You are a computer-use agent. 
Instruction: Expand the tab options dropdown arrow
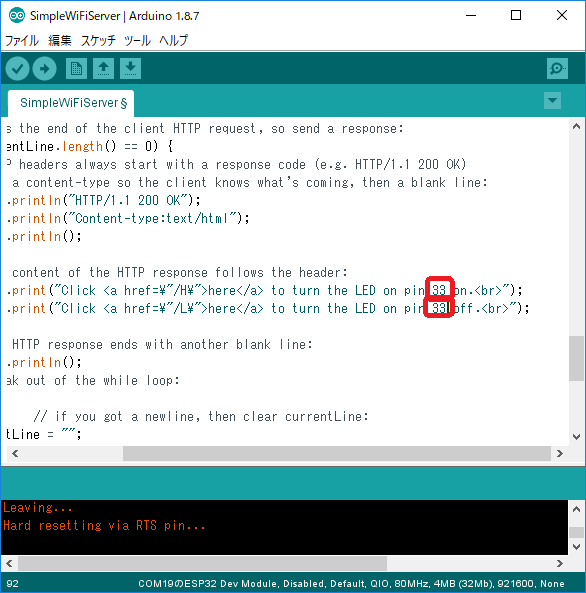(552, 101)
